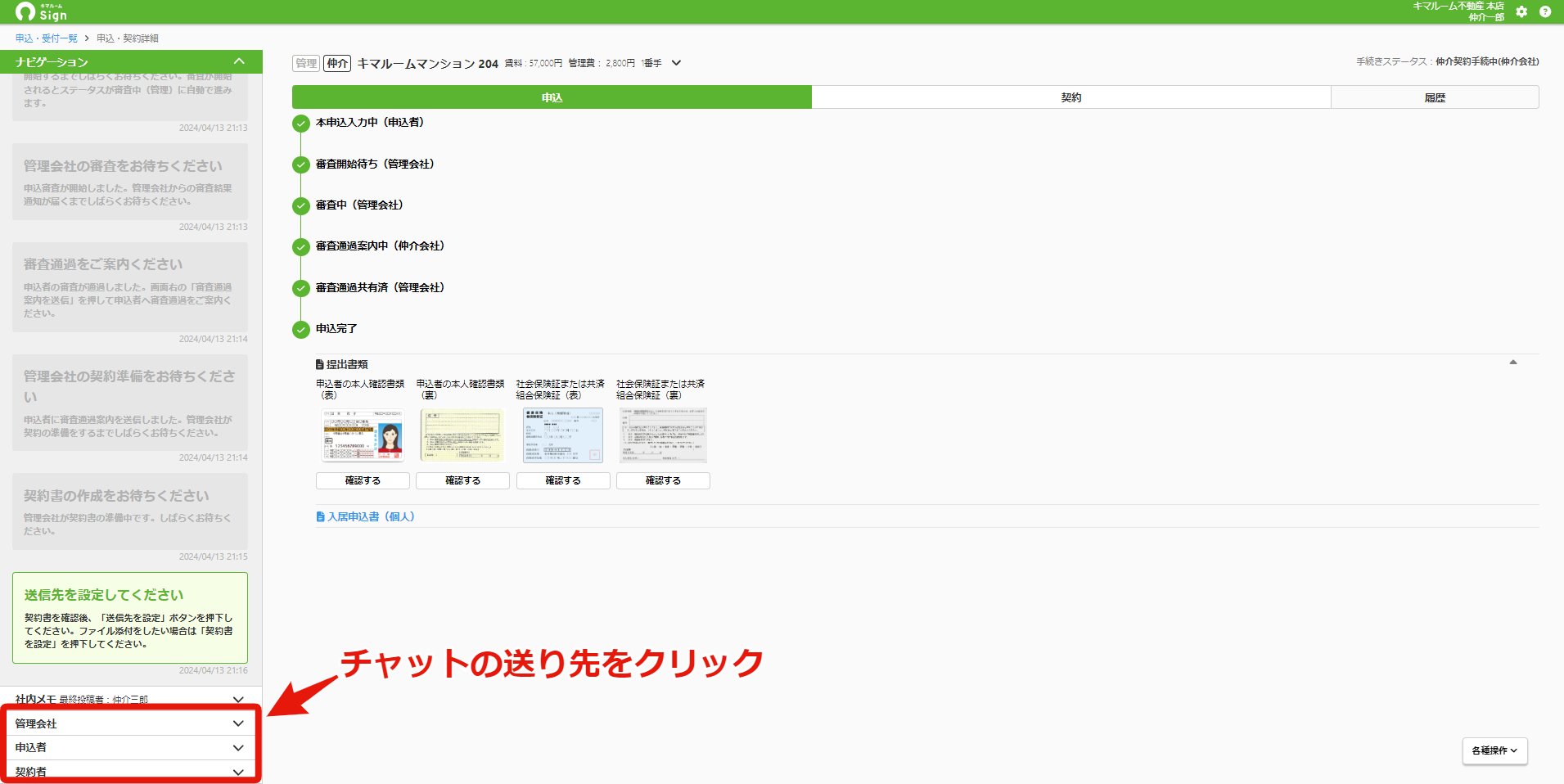Expand the property details chevron next to 番手
This screenshot has width=1564, height=784.
pyautogui.click(x=676, y=63)
